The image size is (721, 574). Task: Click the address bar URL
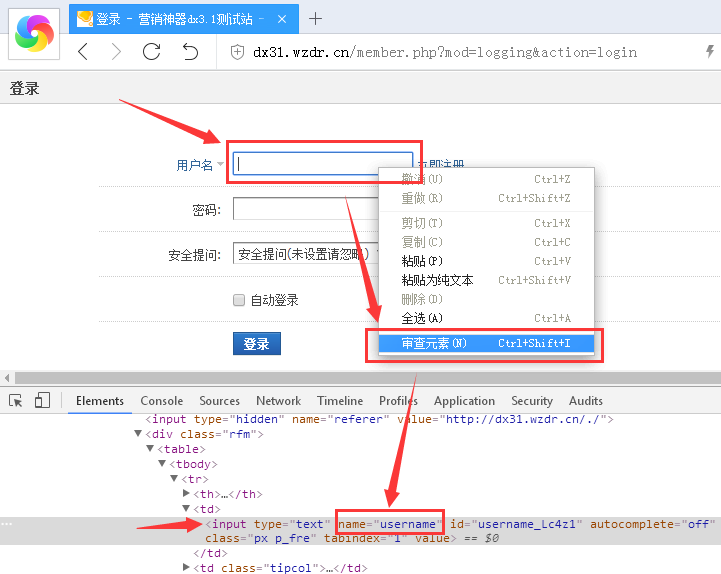(x=444, y=52)
